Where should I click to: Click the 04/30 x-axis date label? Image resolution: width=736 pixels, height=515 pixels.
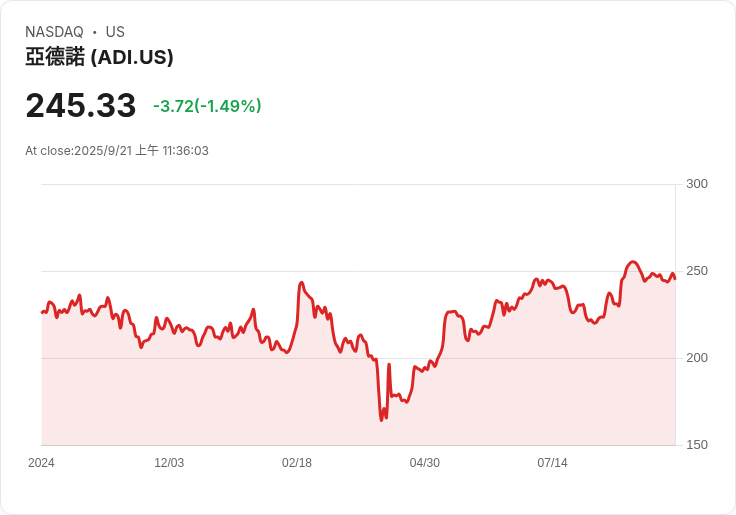(425, 463)
